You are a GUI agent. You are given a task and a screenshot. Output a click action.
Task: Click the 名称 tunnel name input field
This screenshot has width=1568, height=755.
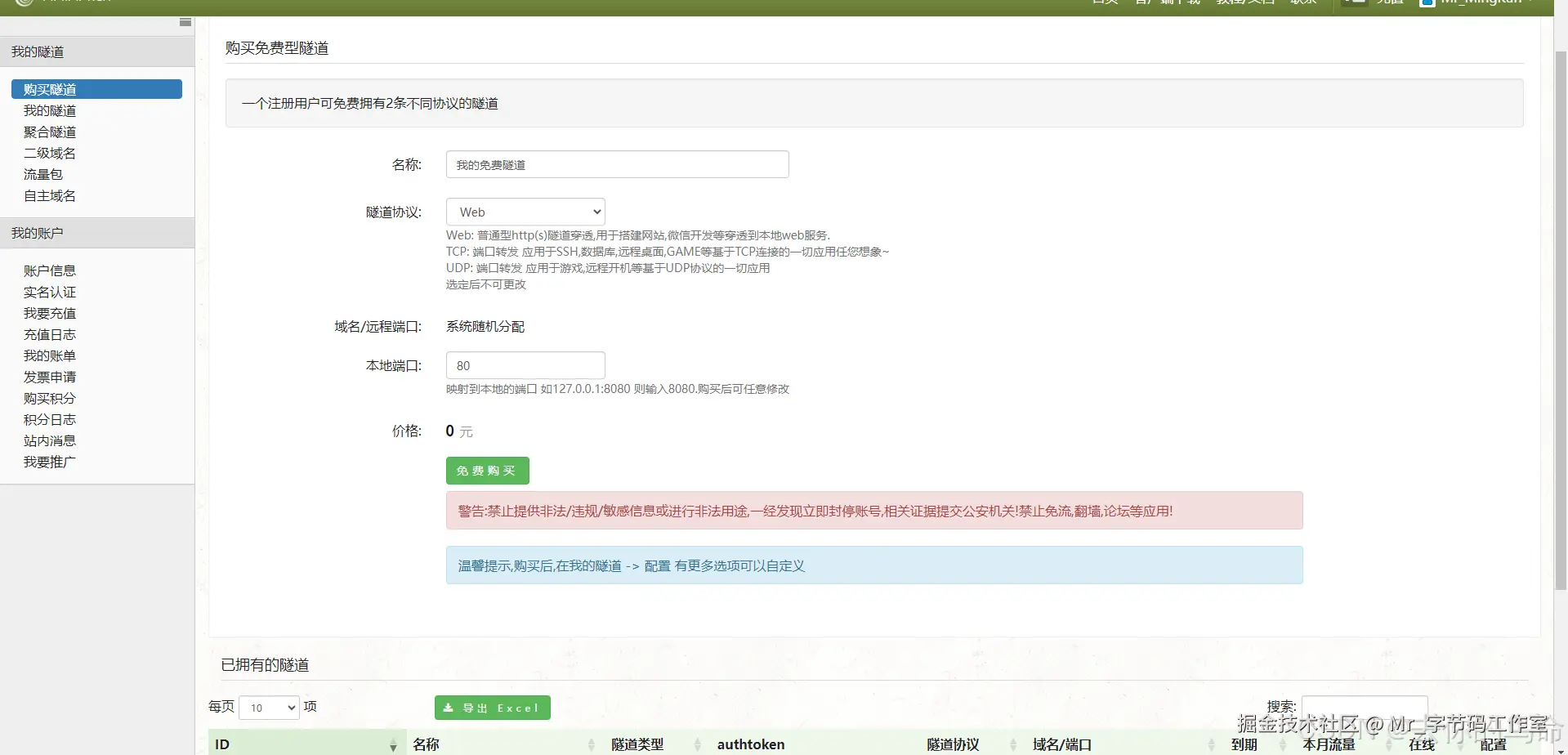tap(618, 164)
